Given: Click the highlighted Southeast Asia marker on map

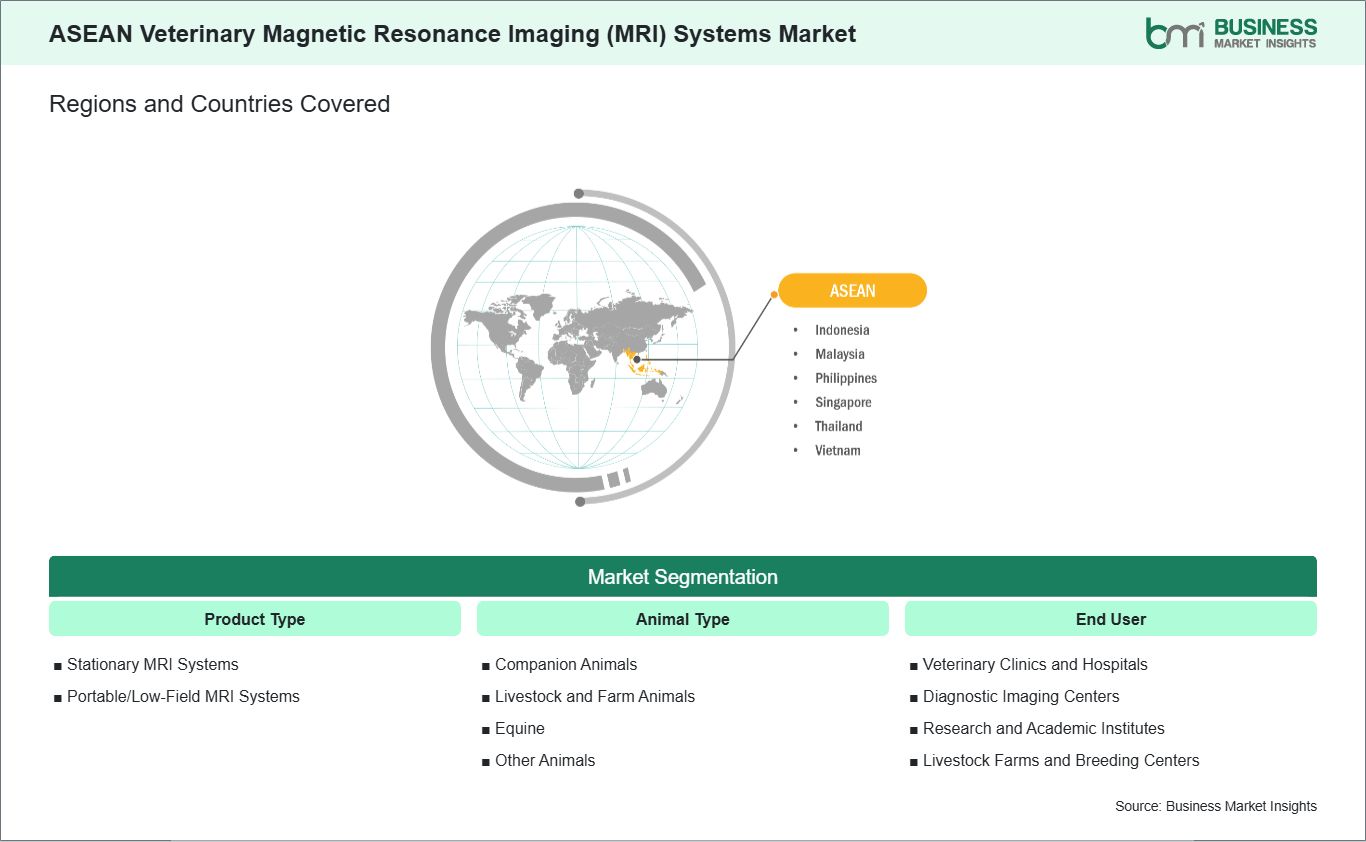Looking at the screenshot, I should point(637,360).
